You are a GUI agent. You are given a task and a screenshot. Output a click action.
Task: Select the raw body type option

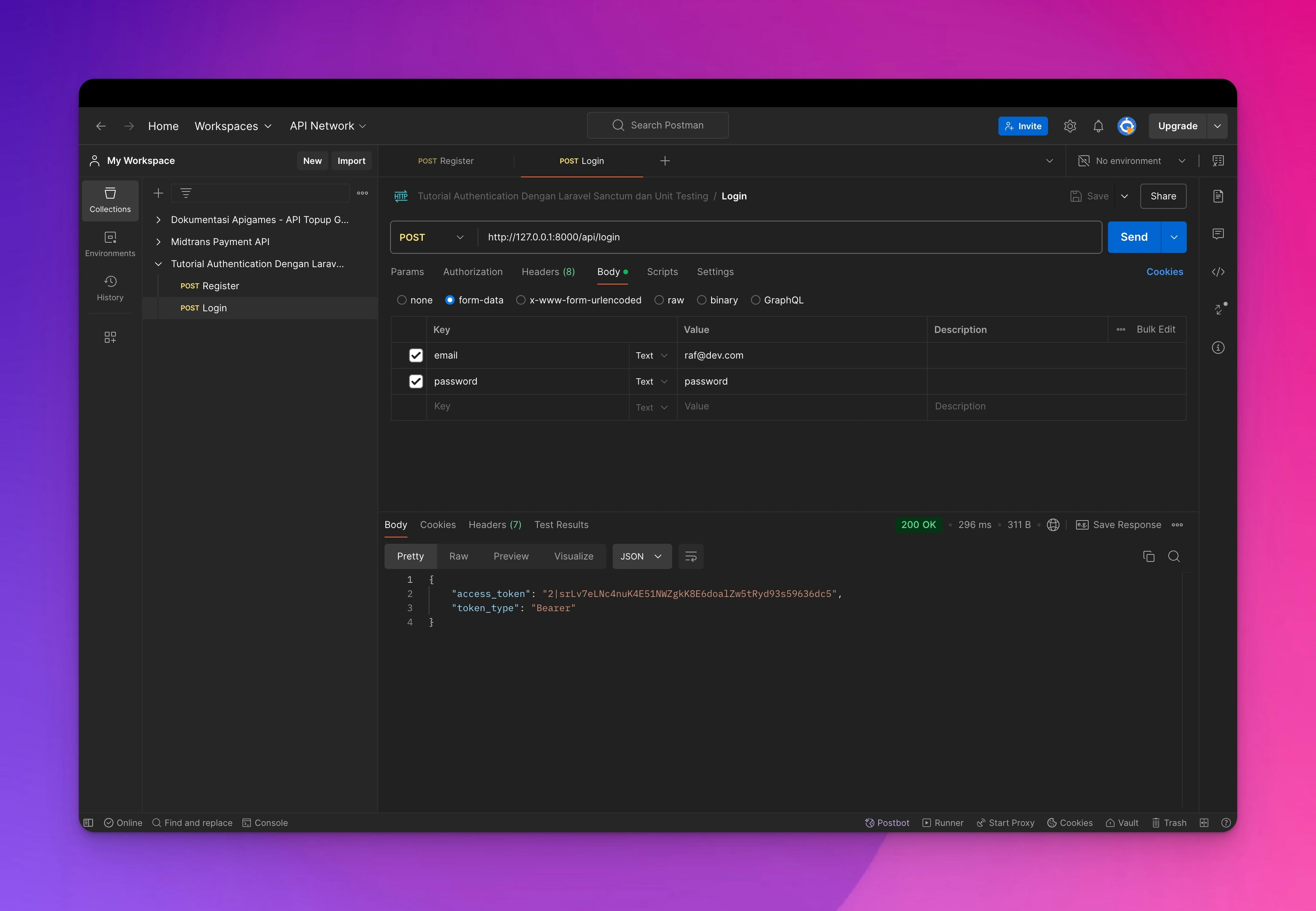(x=659, y=300)
